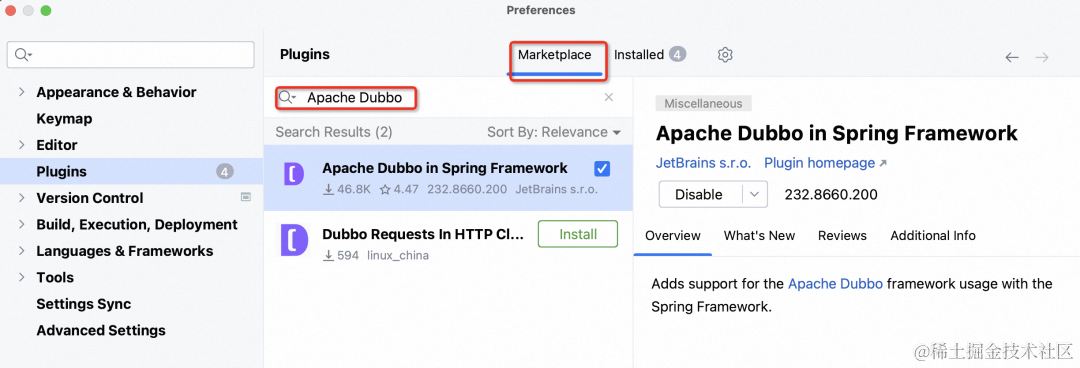Viewport: 1080px width, 368px height.
Task: Expand Appearance & Behavior settings group
Action: point(21,92)
